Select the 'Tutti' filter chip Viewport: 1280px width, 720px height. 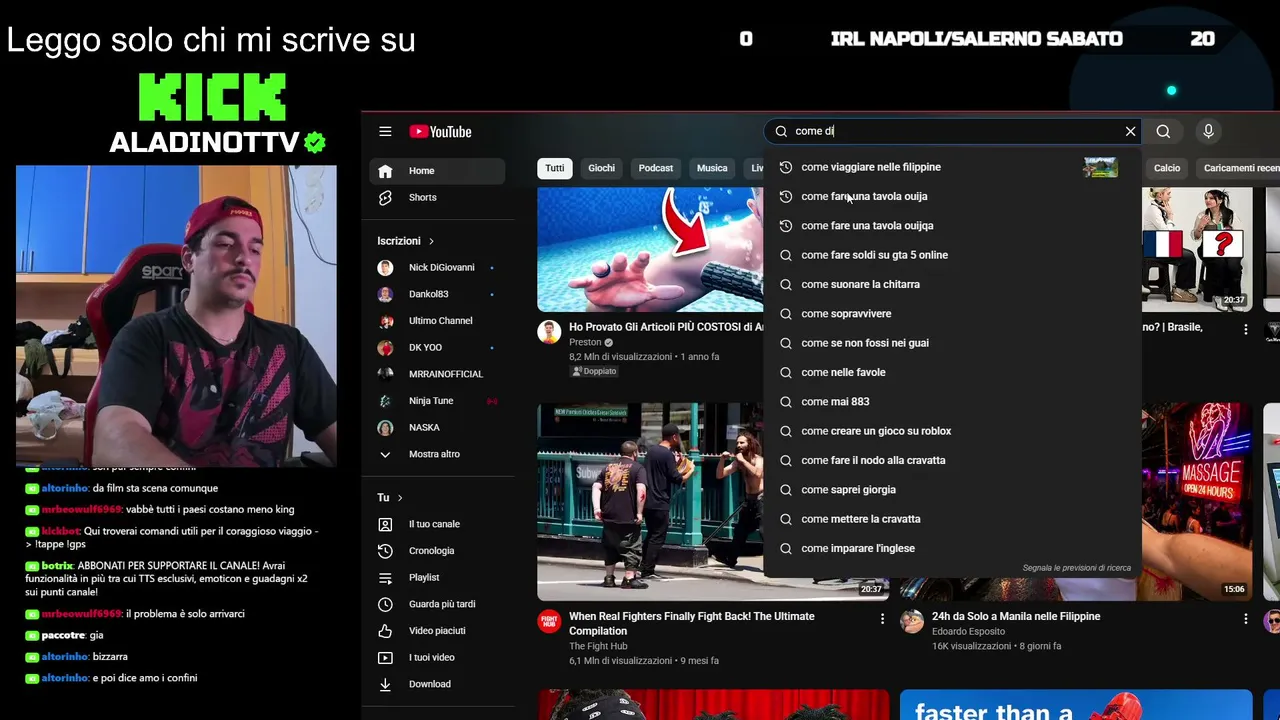click(555, 168)
